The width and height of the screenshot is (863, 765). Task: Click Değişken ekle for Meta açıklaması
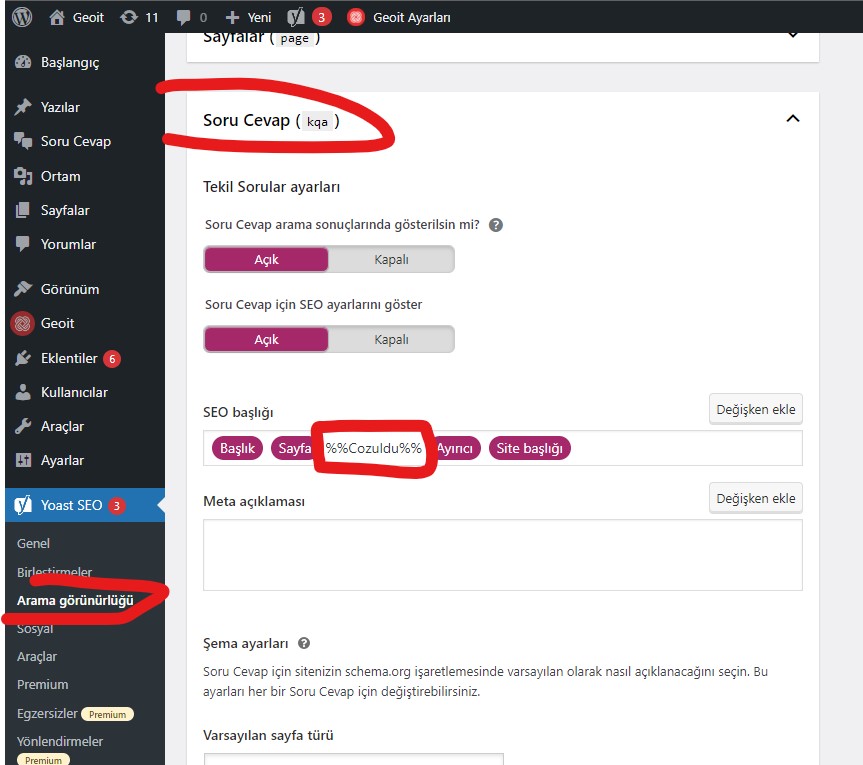(x=755, y=498)
